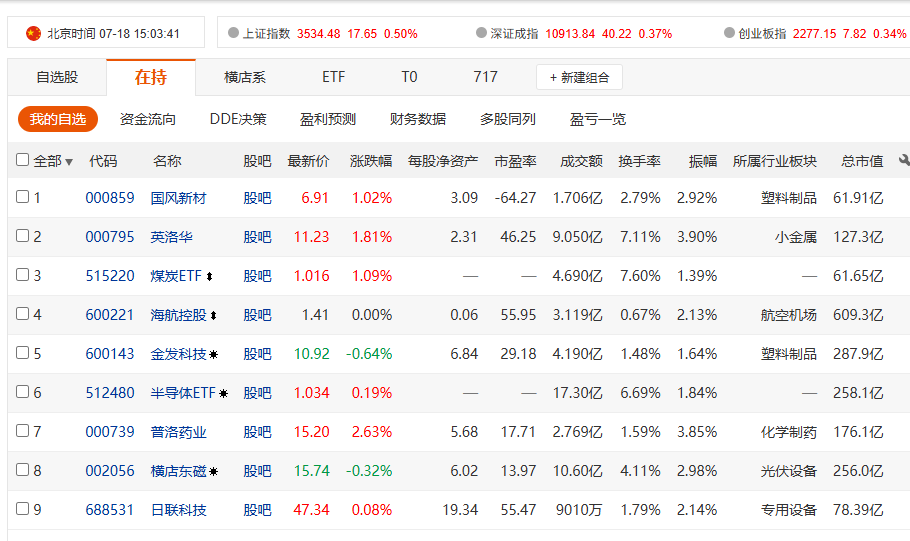Switch to 资金流向 view

coord(147,119)
